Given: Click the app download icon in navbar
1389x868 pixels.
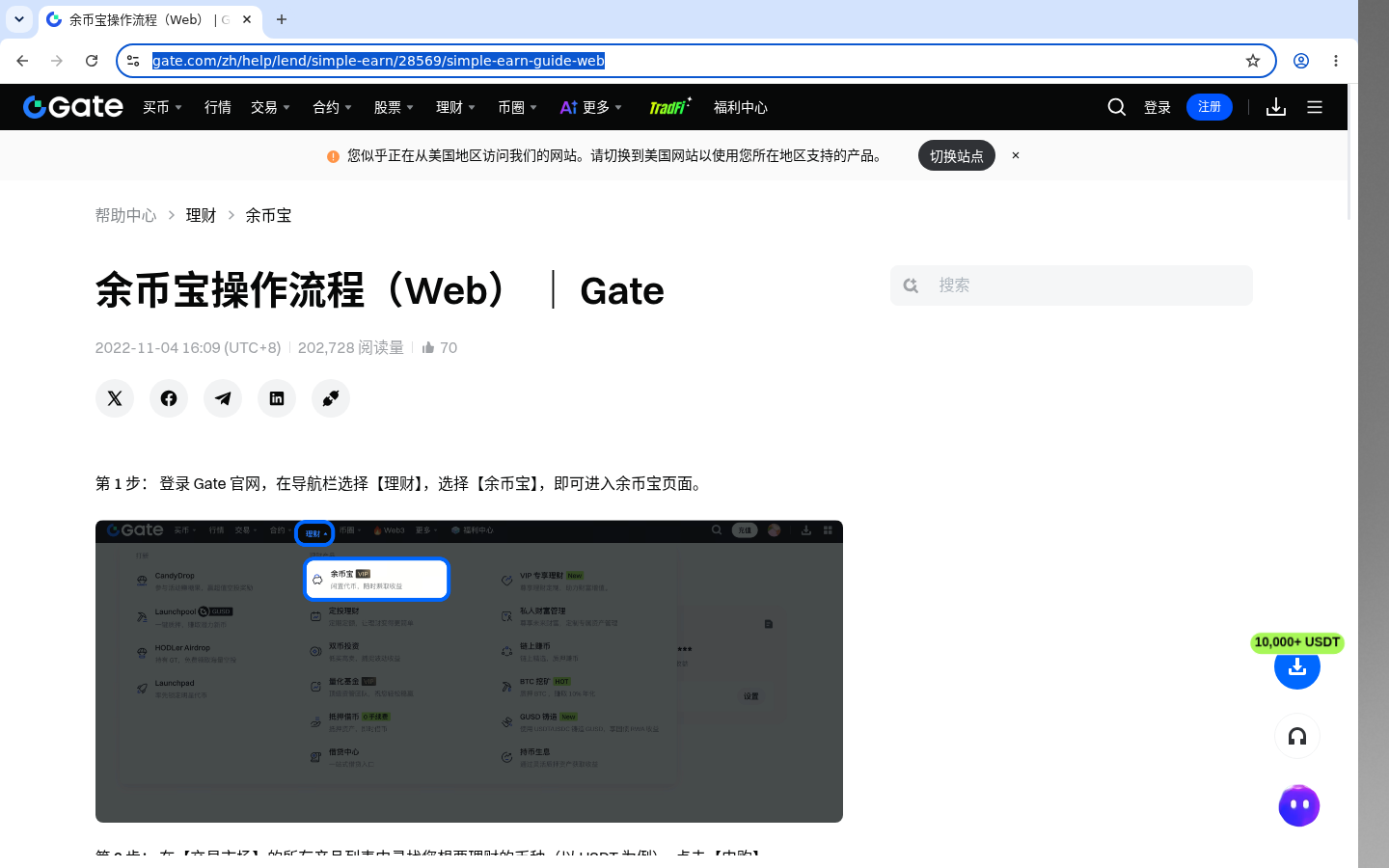Looking at the screenshot, I should click(x=1276, y=107).
